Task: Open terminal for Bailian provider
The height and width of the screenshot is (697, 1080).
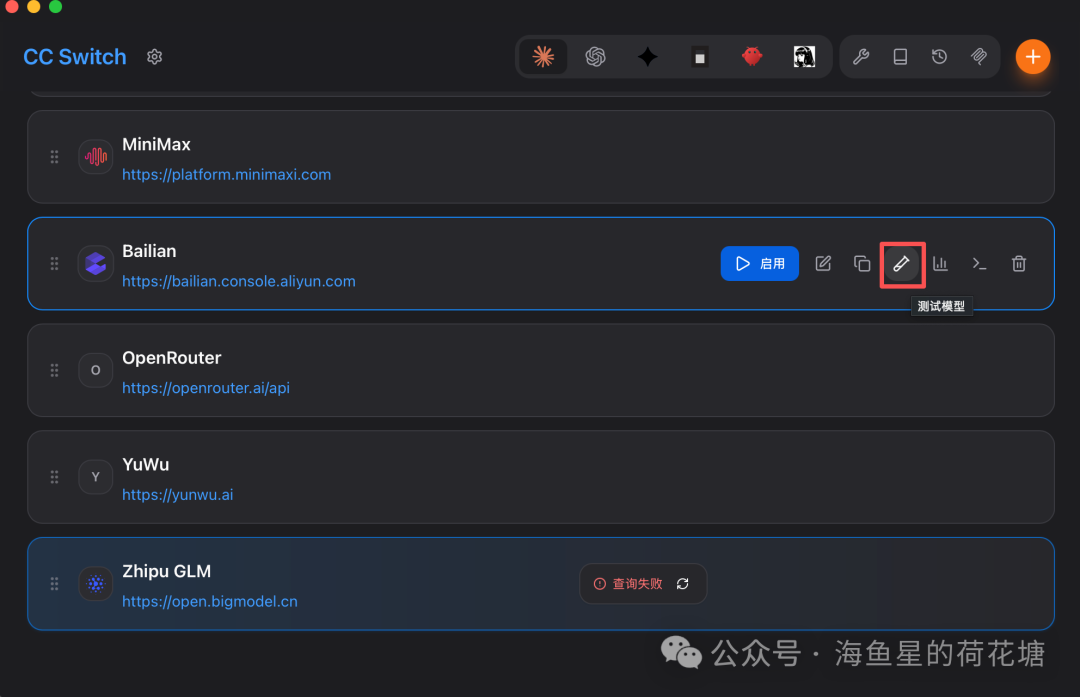Action: pos(979,263)
